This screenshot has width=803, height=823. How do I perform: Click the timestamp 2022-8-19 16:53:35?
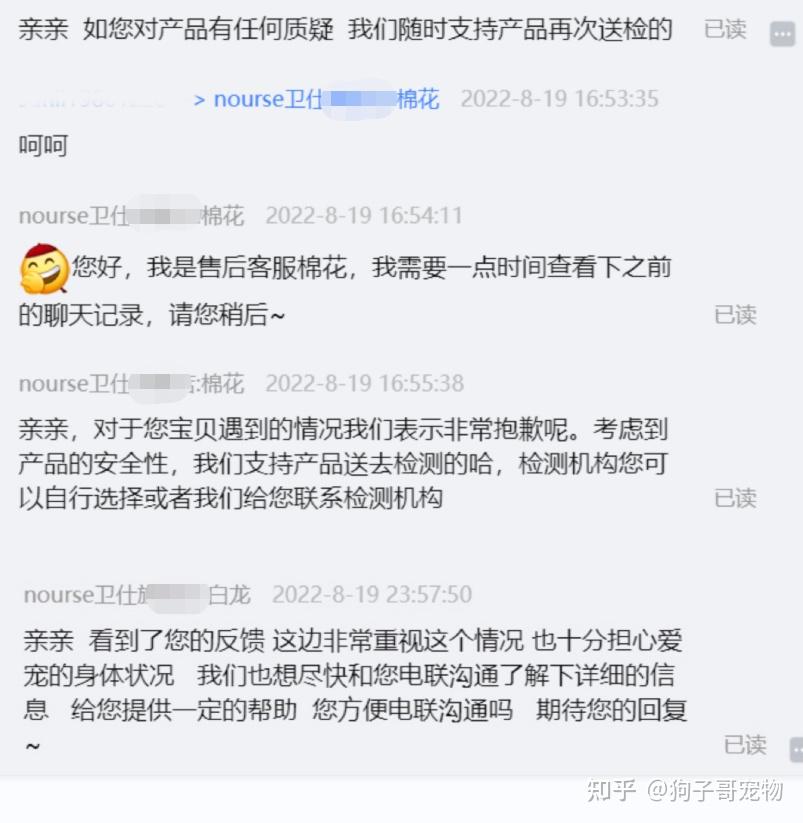[559, 99]
